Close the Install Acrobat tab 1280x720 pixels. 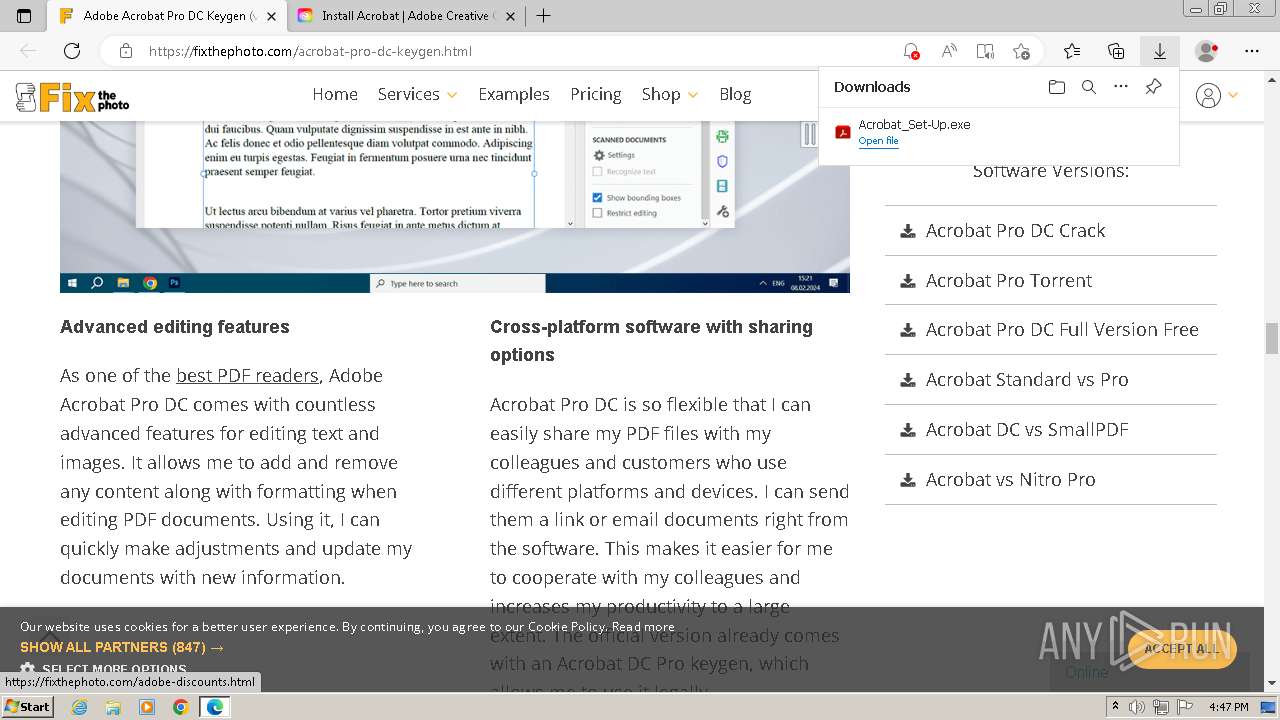511,16
